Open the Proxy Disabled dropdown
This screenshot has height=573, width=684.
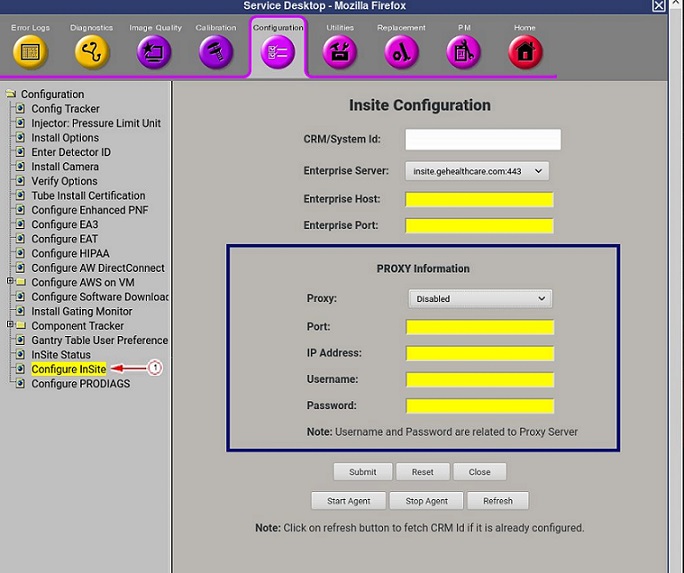point(480,298)
